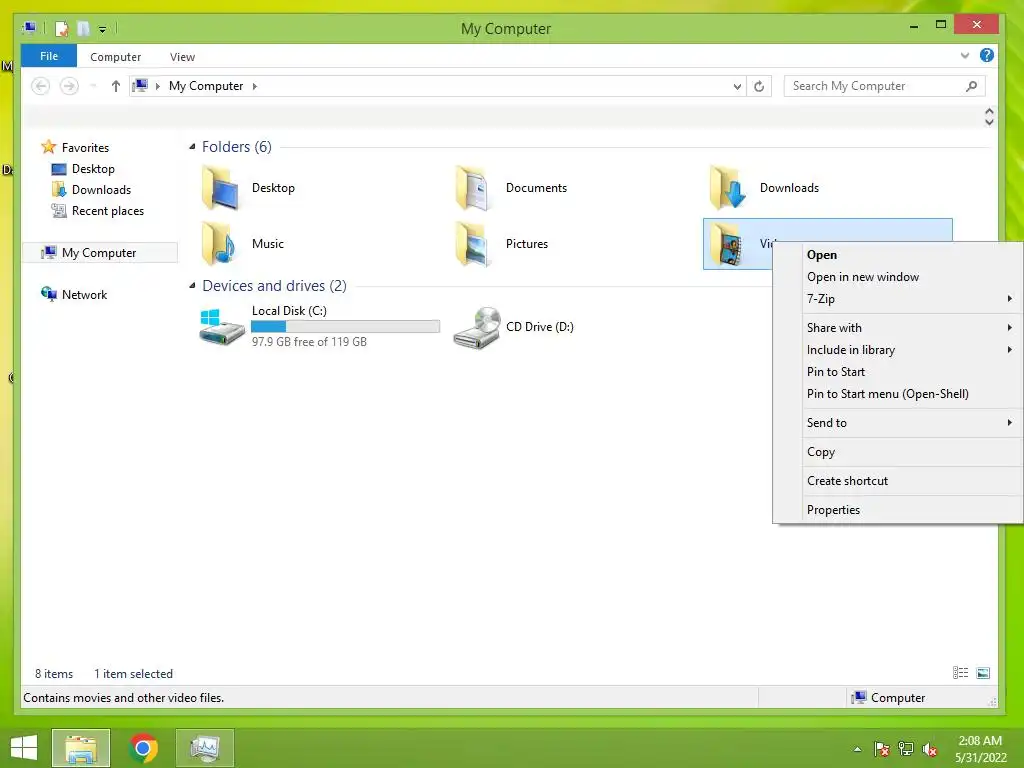
Task: Expand the Include in library submenu
Action: pos(1010,349)
